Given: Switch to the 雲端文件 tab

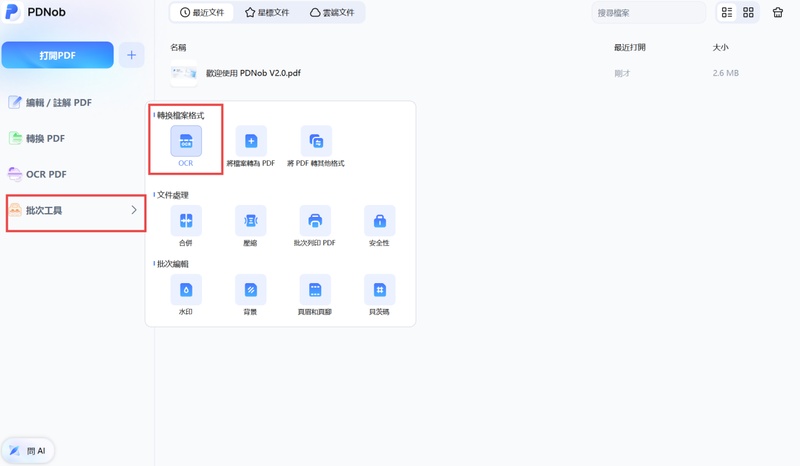Looking at the screenshot, I should (x=332, y=12).
